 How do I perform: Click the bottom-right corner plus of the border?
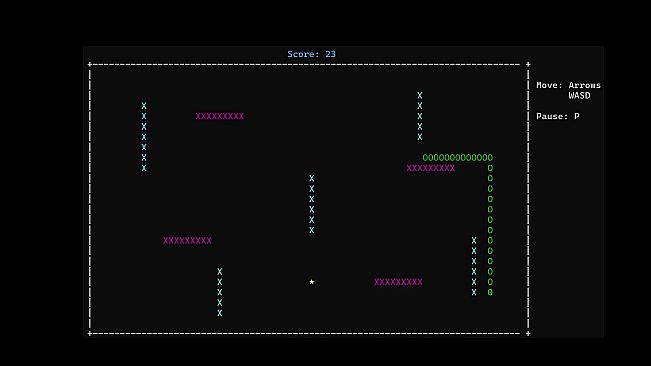tap(528, 334)
